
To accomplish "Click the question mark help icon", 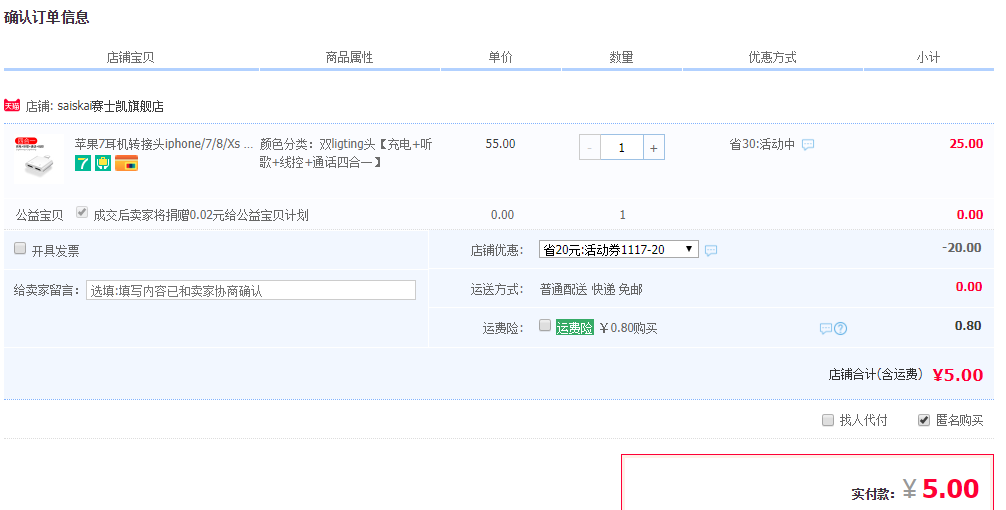I will pos(840,328).
